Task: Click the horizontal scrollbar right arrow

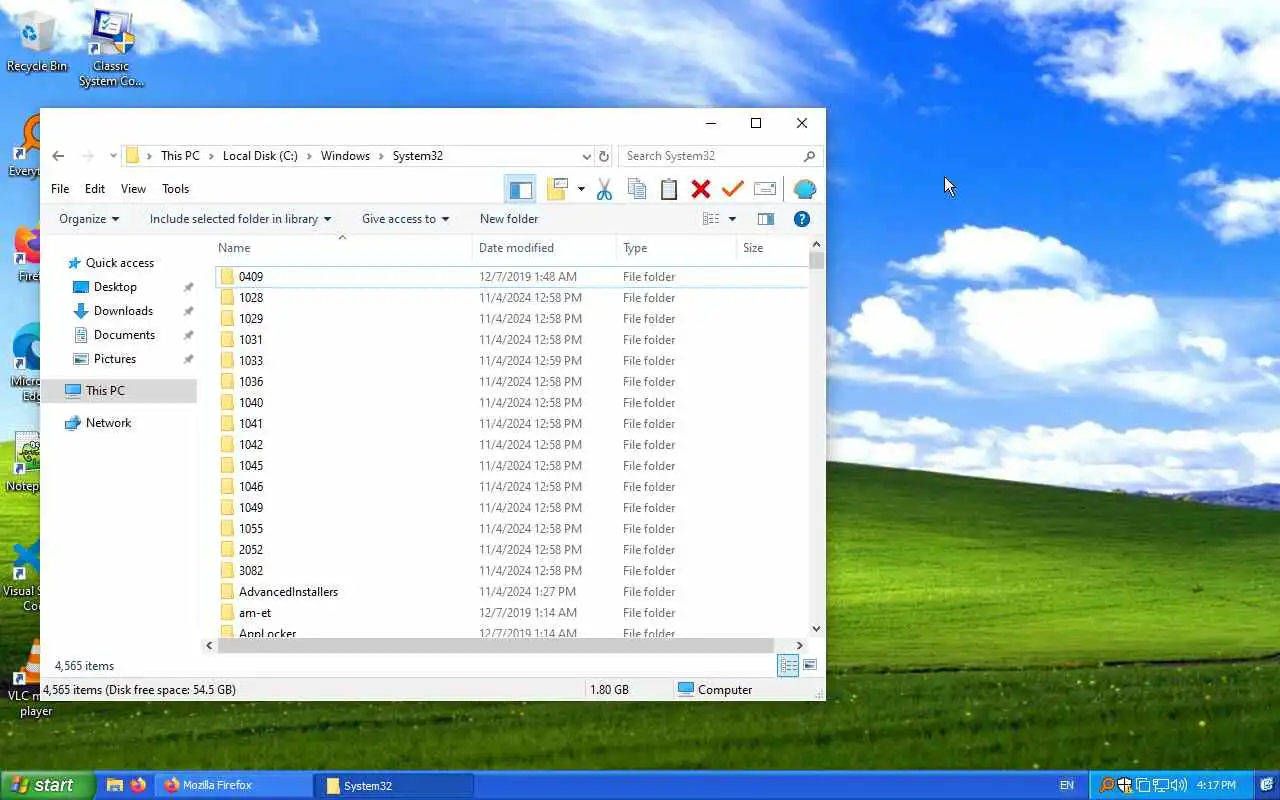Action: 799,646
